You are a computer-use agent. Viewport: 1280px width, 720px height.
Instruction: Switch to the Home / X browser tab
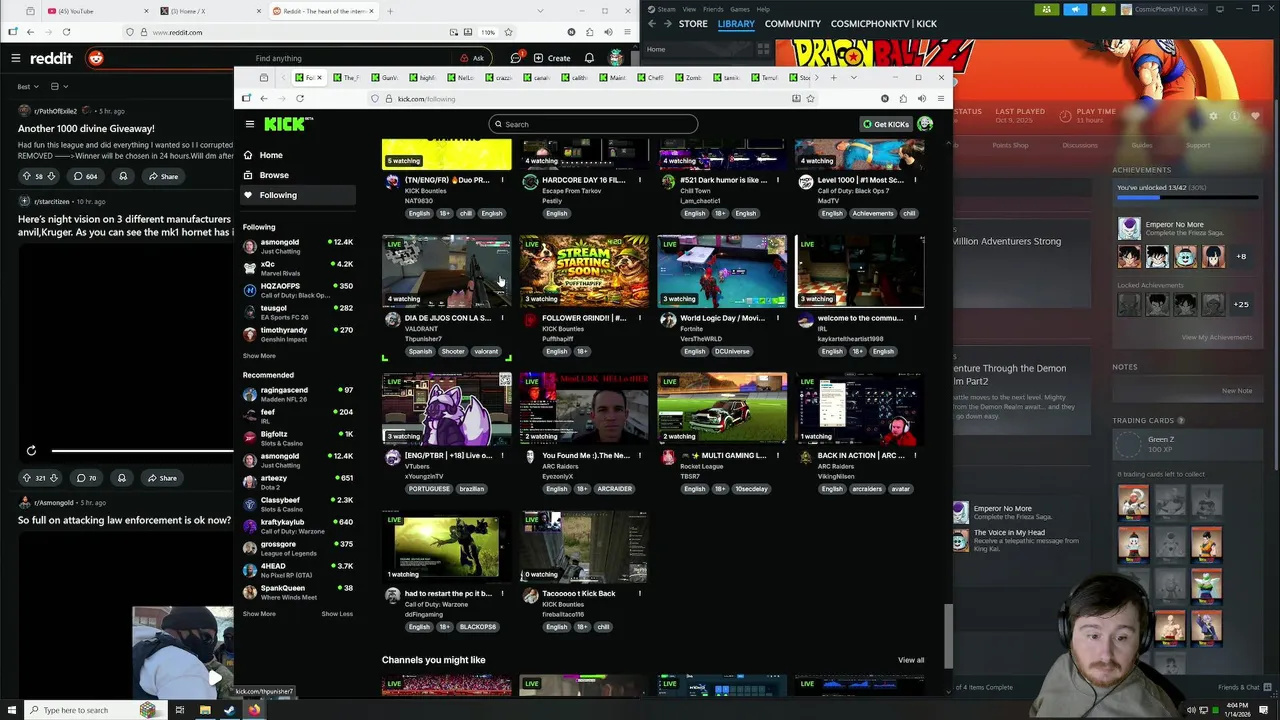(x=208, y=11)
